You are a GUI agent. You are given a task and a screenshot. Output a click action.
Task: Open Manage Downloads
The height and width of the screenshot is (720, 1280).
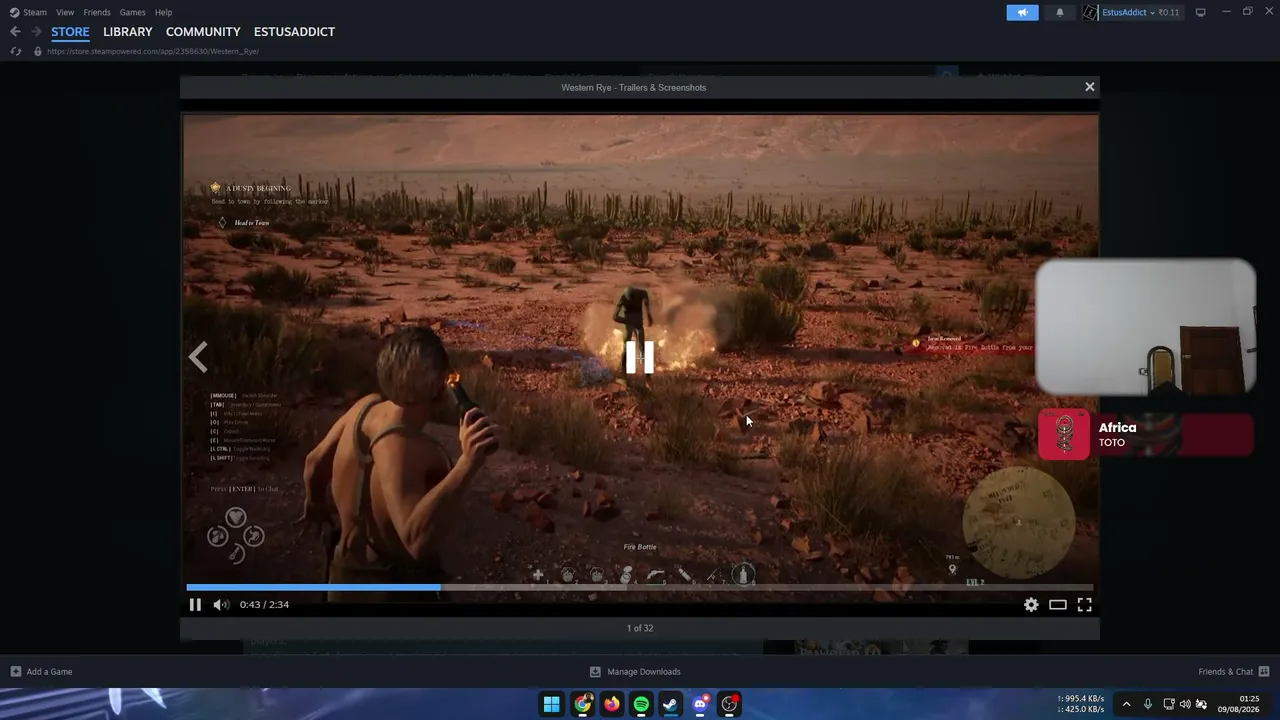tap(635, 672)
